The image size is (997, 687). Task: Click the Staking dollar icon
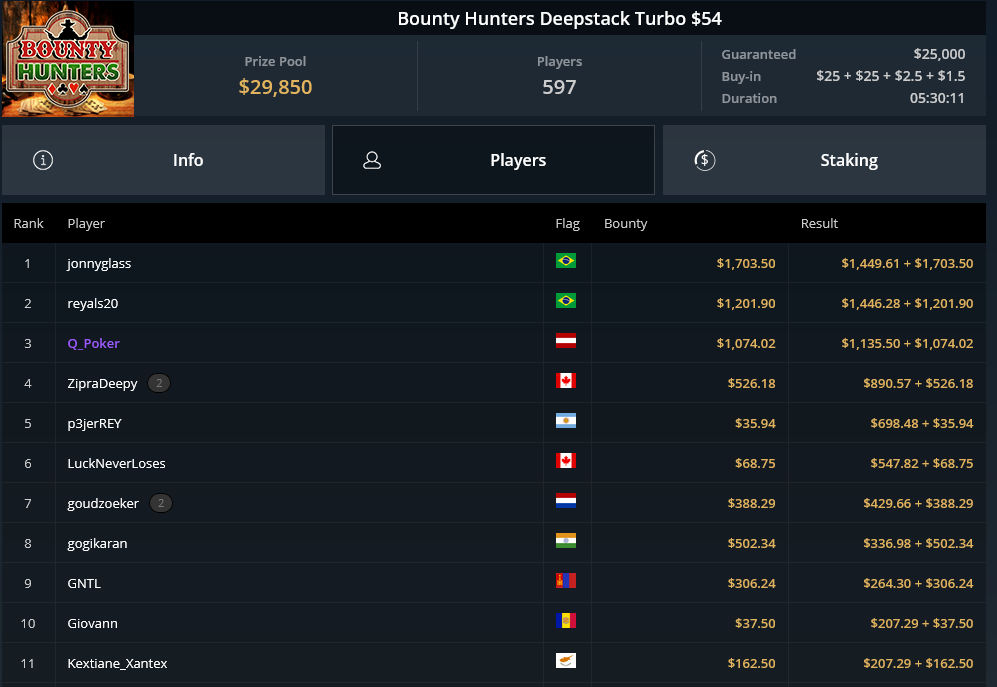[705, 160]
